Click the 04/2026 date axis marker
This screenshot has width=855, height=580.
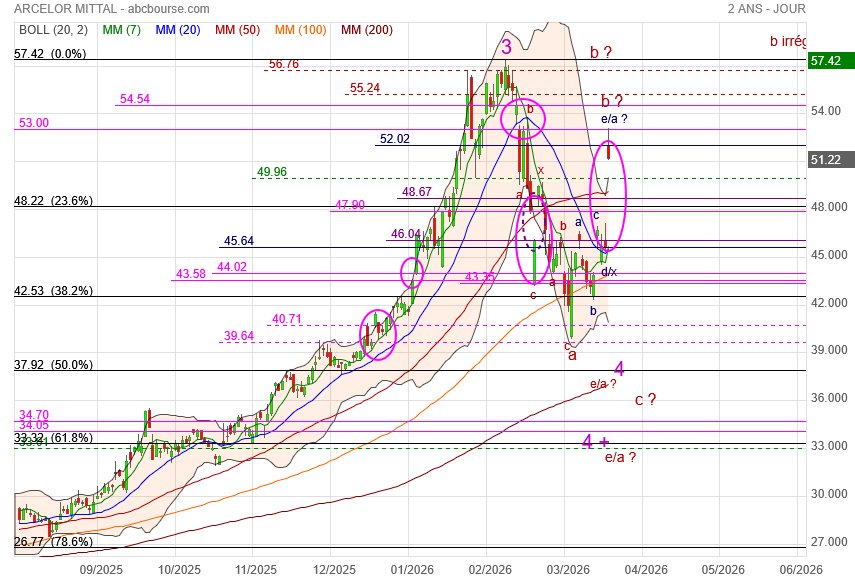[x=646, y=570]
